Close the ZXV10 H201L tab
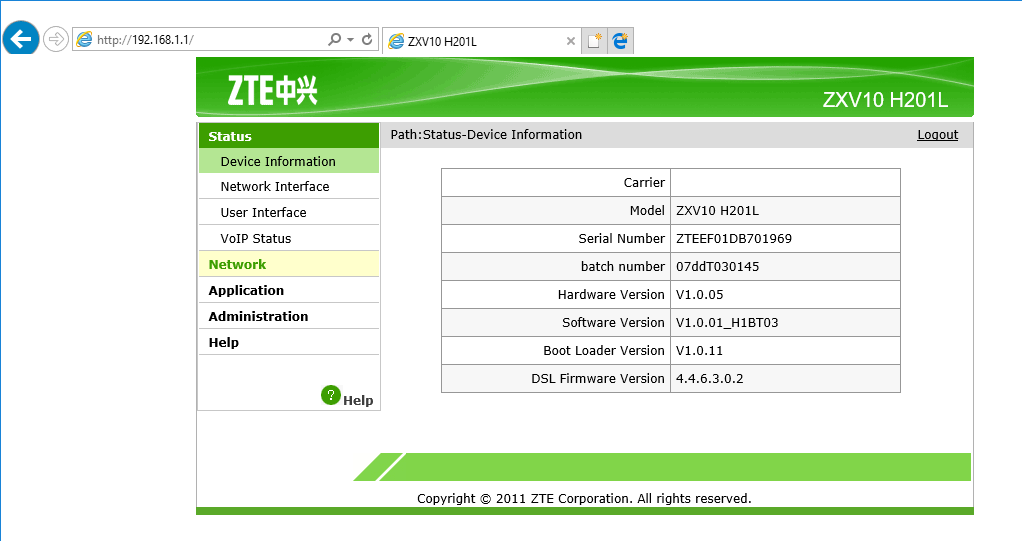Viewport: 1022px width, 541px height. coord(571,41)
